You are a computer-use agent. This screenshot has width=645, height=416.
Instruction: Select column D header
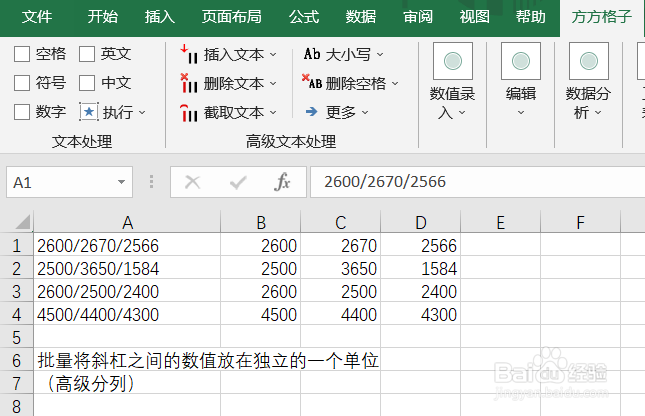(x=420, y=222)
